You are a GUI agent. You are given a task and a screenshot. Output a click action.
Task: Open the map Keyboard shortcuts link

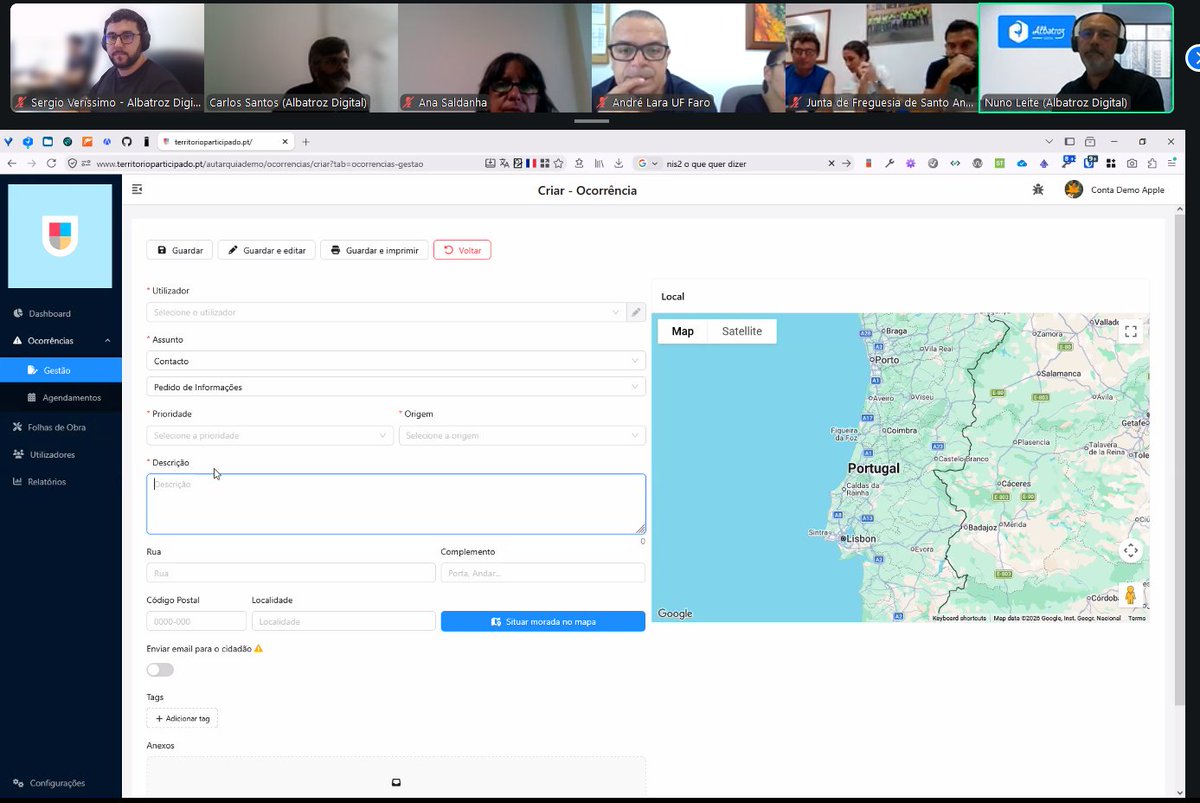pyautogui.click(x=959, y=618)
